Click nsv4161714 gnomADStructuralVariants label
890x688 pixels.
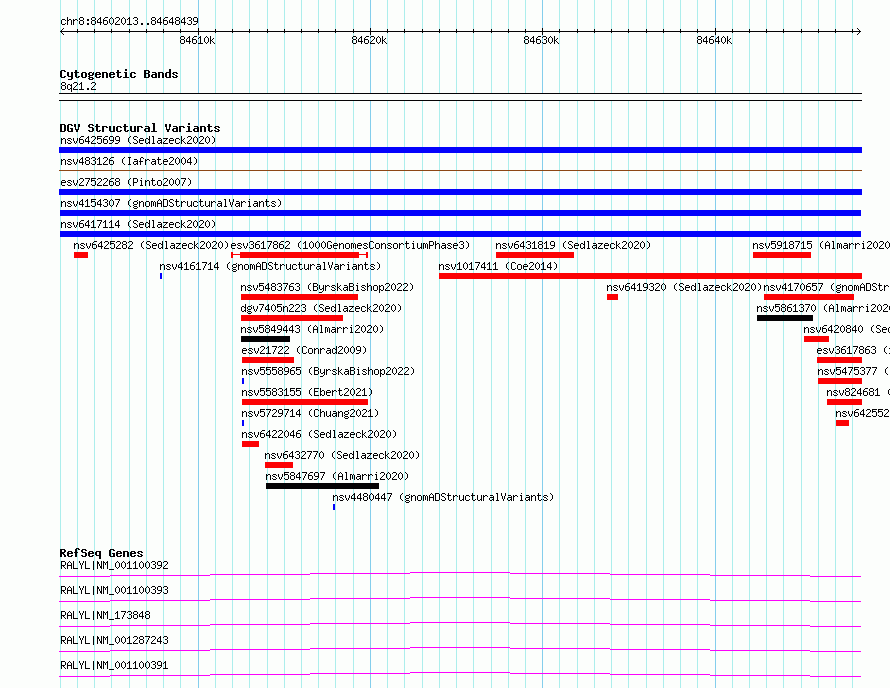[270, 266]
